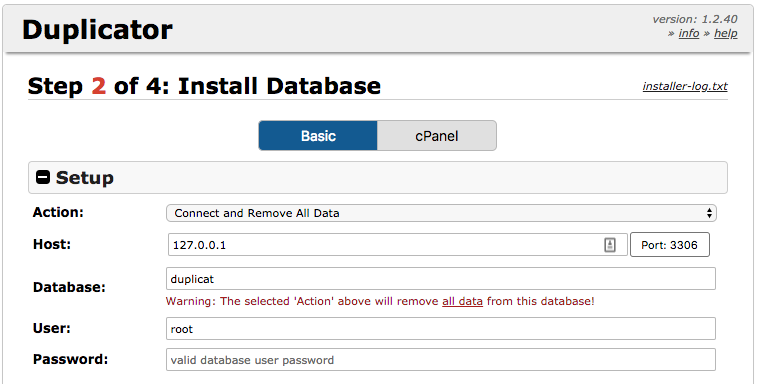Focus the Database field containing duplicat
This screenshot has height=384, width=761.
point(441,279)
